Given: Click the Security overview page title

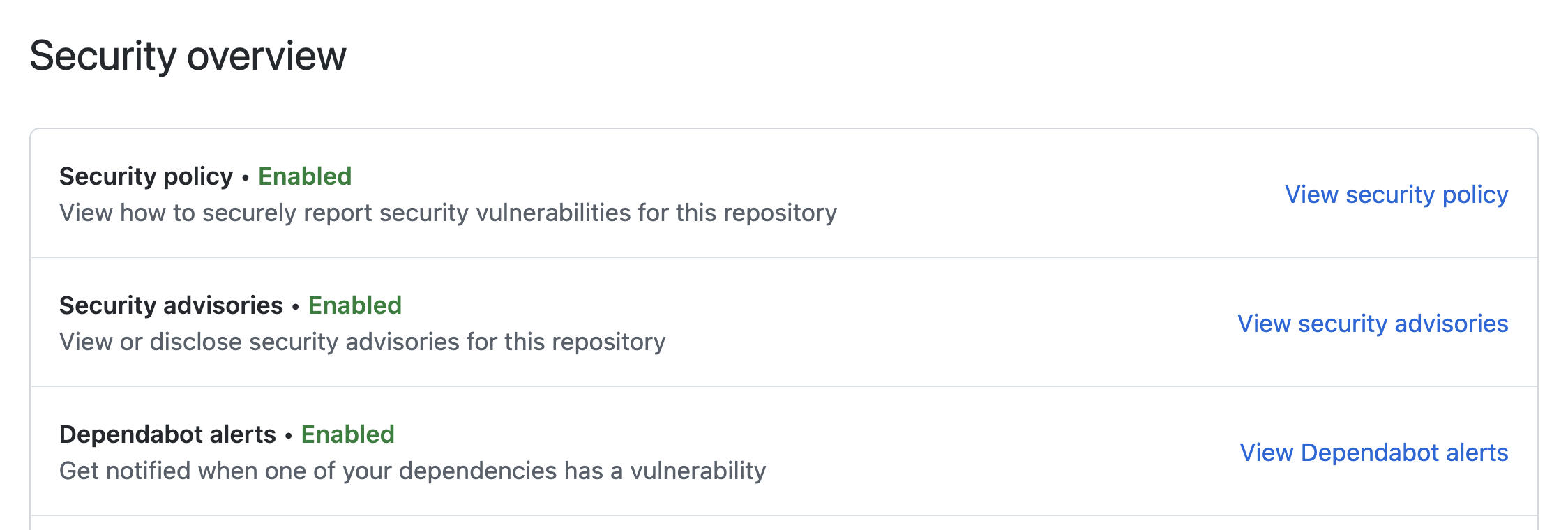Looking at the screenshot, I should click(x=188, y=56).
